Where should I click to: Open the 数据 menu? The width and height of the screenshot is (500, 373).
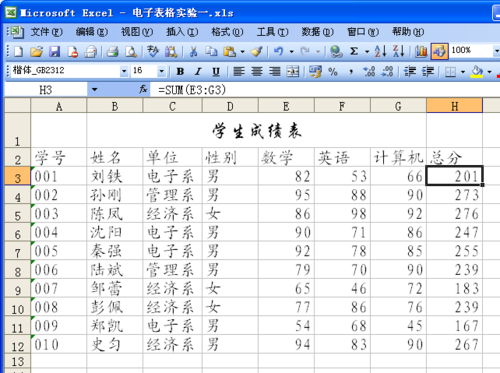(317, 32)
